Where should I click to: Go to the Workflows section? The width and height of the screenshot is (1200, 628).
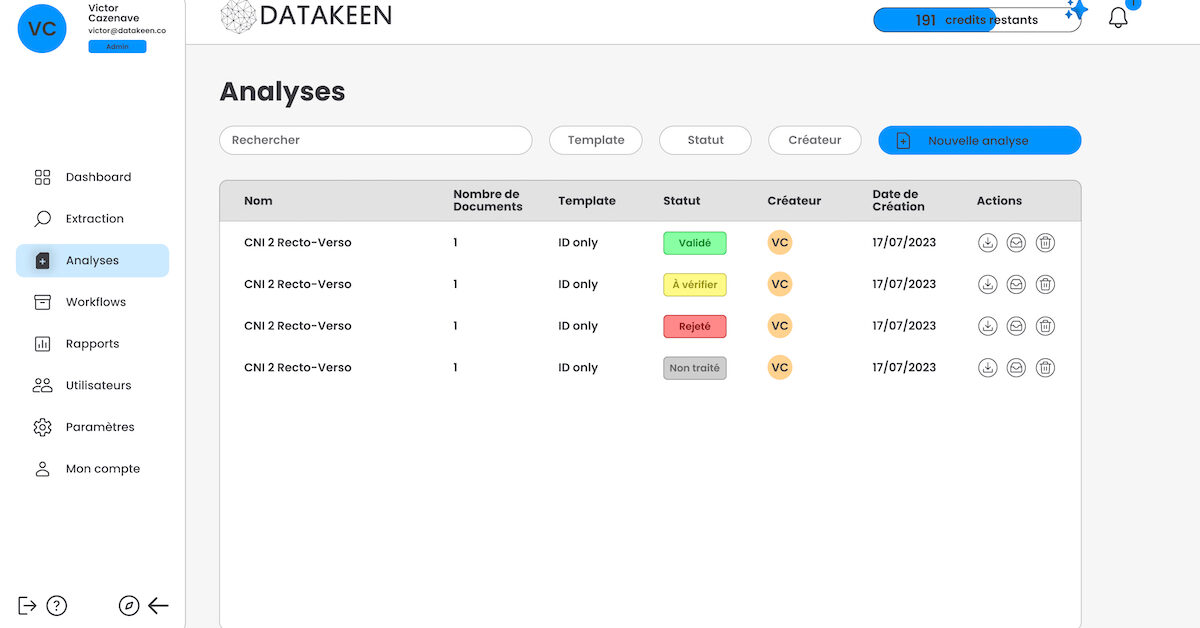click(x=95, y=302)
